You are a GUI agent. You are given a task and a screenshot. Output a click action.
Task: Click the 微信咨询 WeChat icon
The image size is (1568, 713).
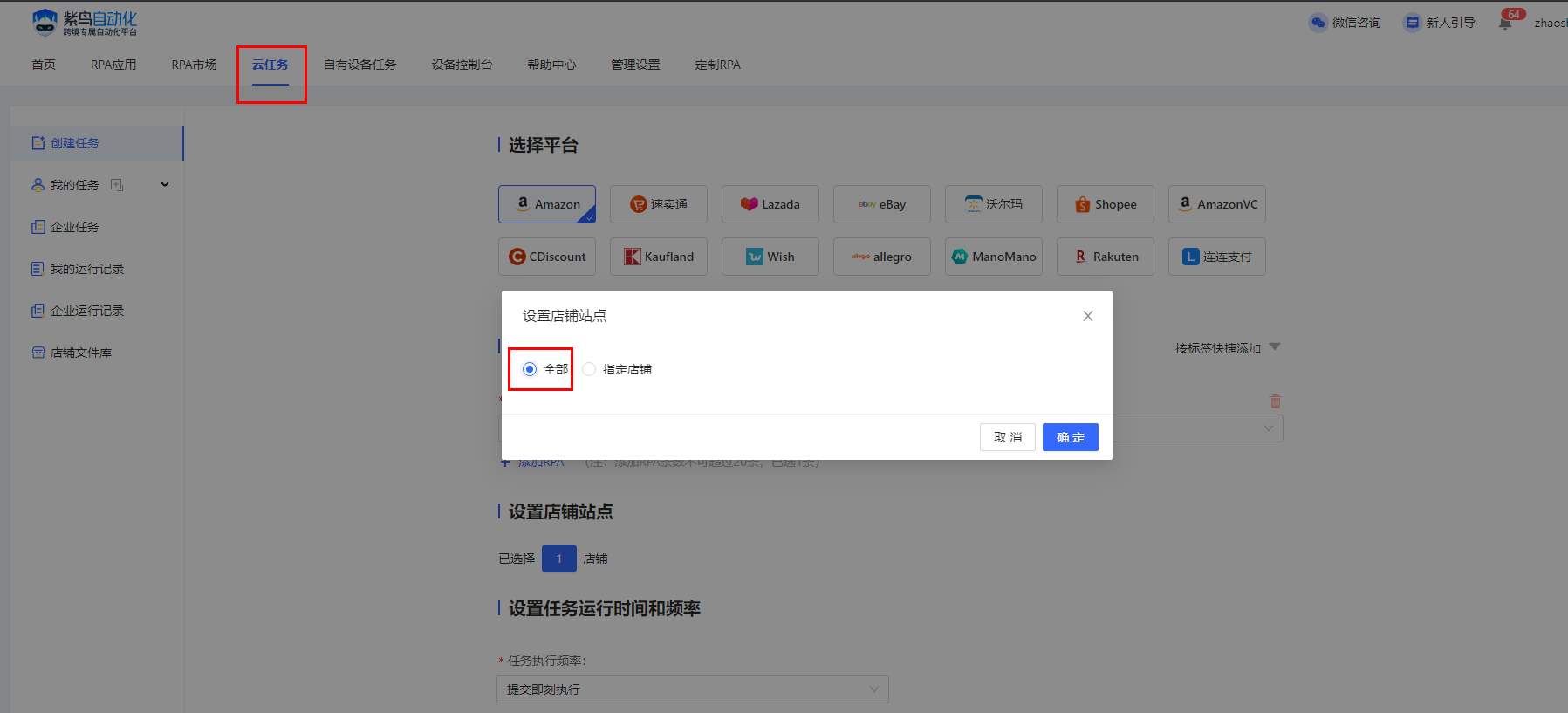[x=1318, y=23]
